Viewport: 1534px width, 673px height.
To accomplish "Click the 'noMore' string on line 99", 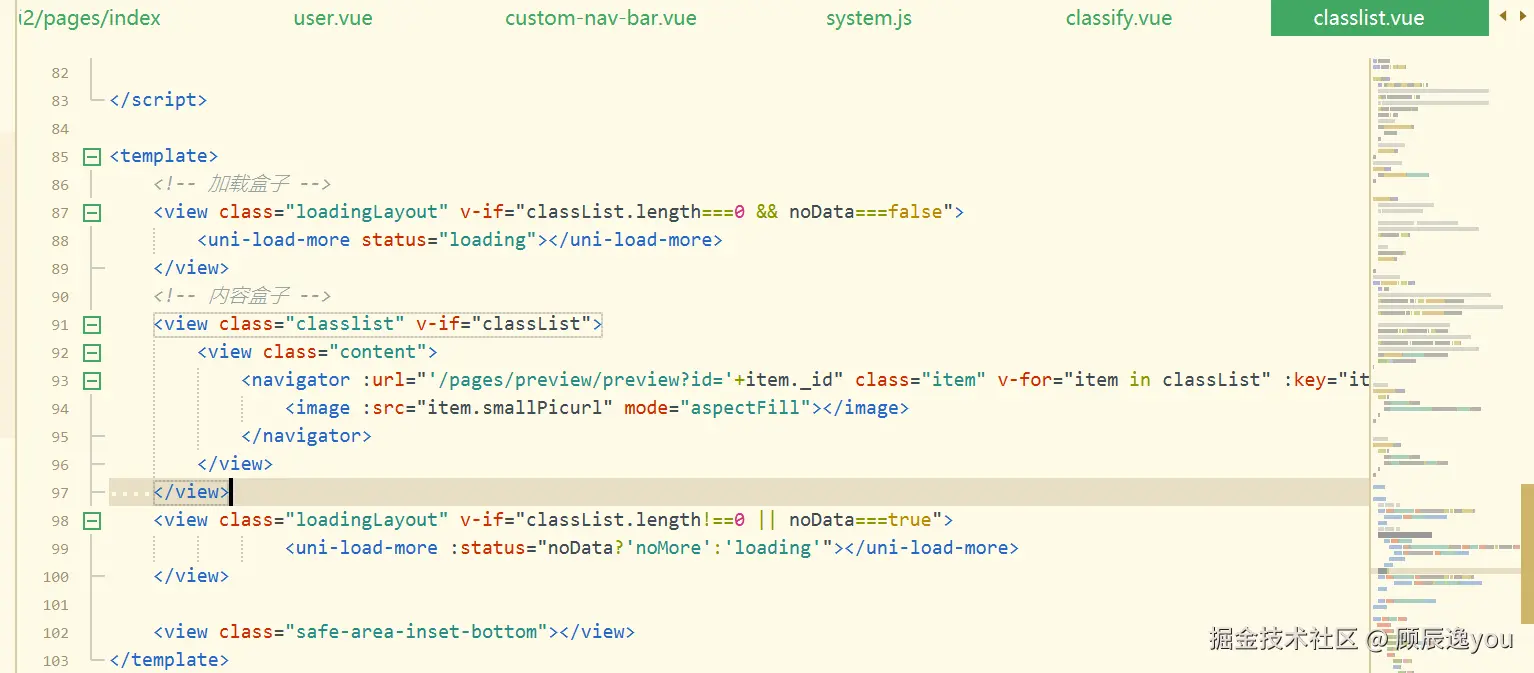I will pyautogui.click(x=668, y=548).
